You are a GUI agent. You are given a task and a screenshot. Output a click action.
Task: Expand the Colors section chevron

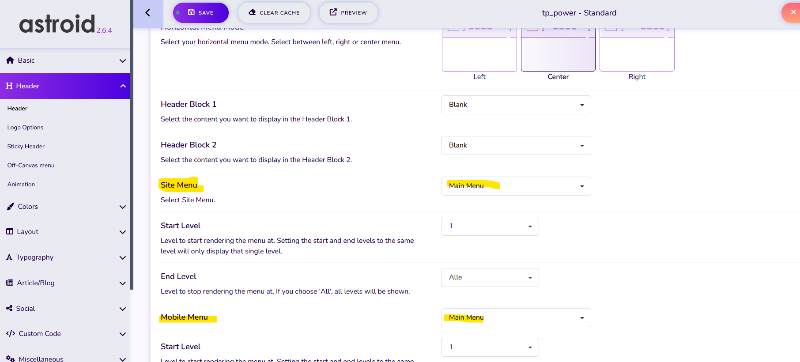(x=122, y=207)
